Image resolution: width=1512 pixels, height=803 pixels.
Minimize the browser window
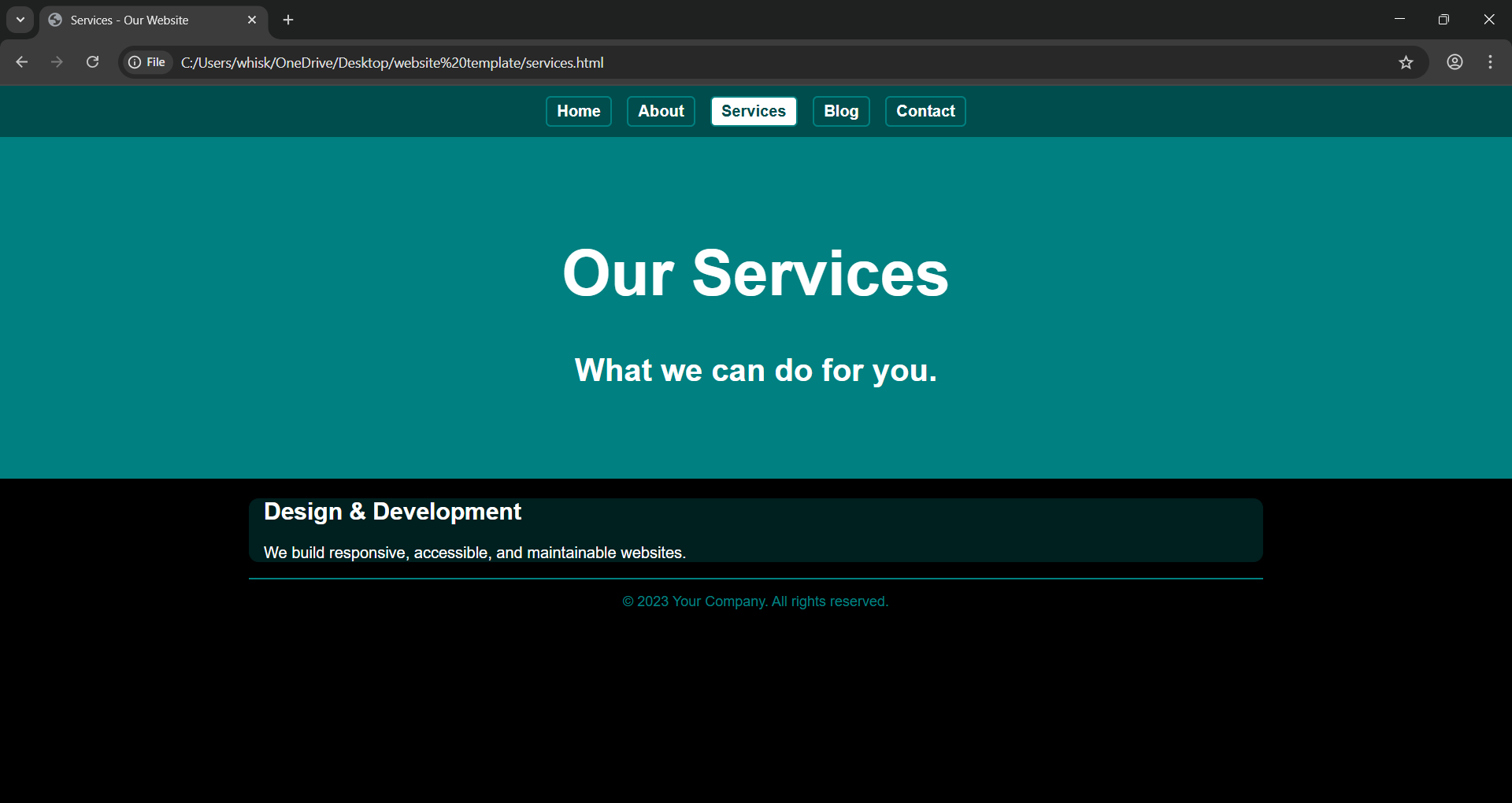(x=1399, y=20)
